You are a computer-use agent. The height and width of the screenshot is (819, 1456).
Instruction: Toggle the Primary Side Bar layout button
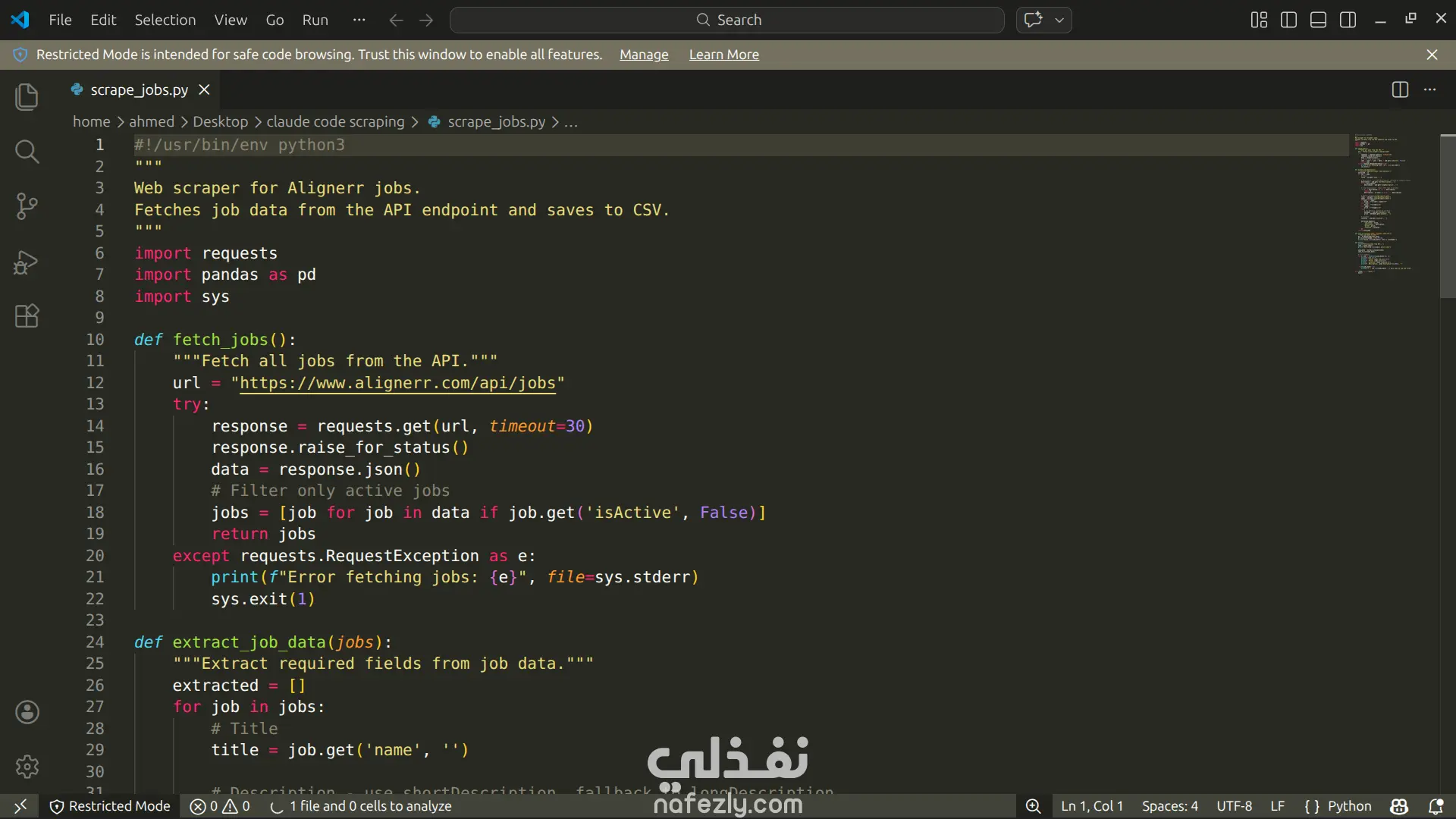tap(1288, 20)
